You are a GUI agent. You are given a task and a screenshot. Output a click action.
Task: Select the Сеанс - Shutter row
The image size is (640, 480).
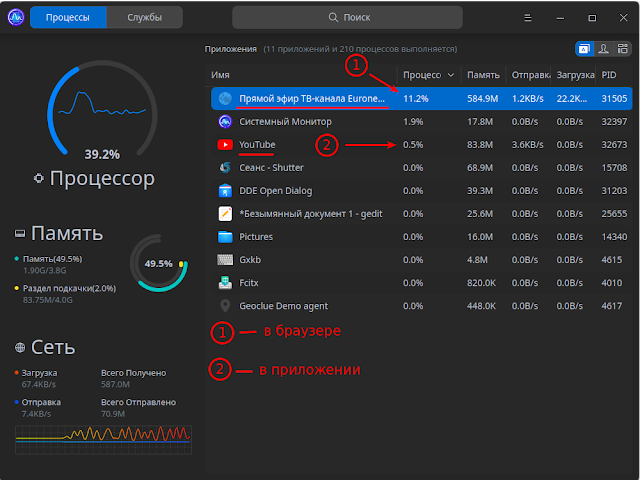pos(422,168)
